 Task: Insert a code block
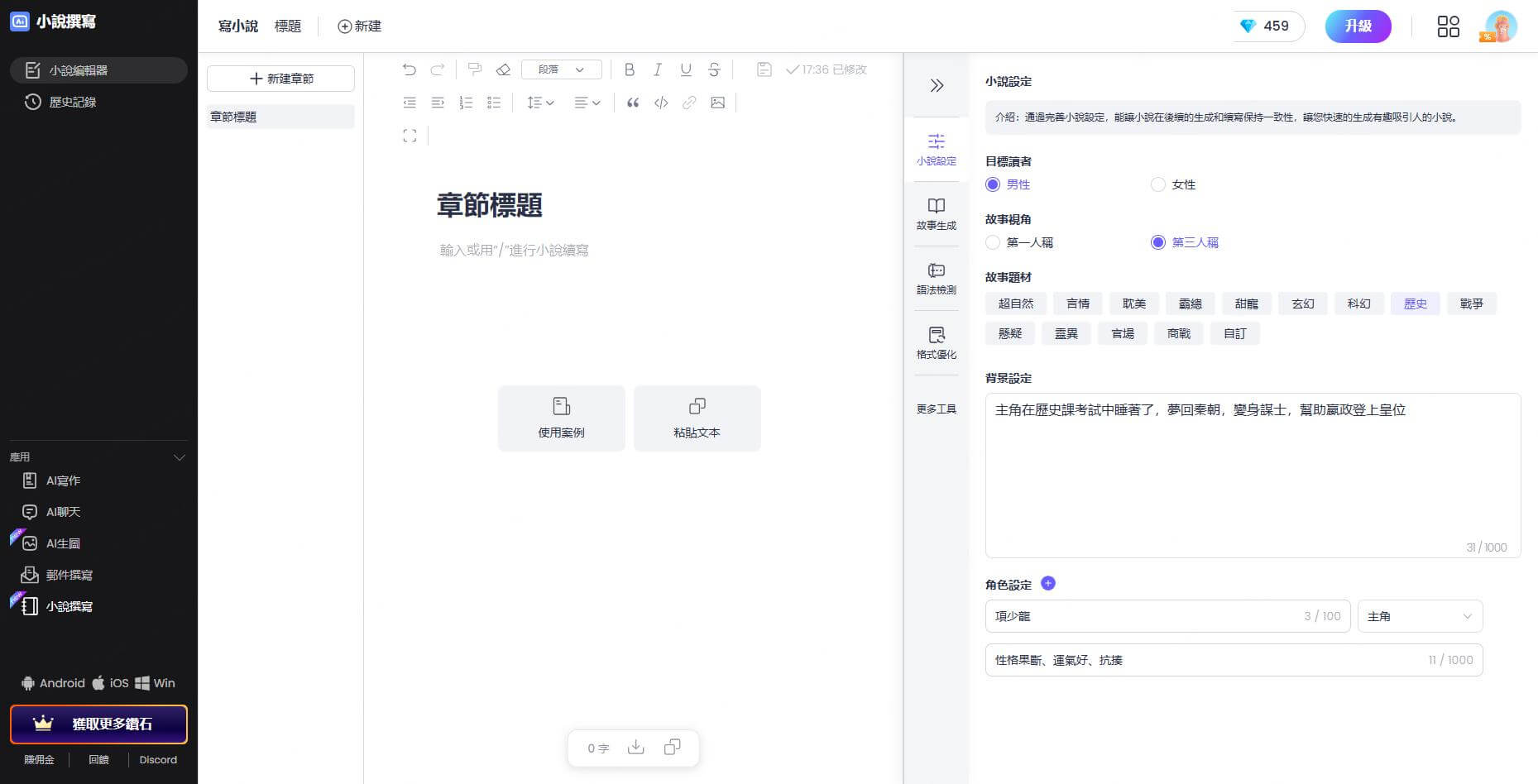(661, 103)
